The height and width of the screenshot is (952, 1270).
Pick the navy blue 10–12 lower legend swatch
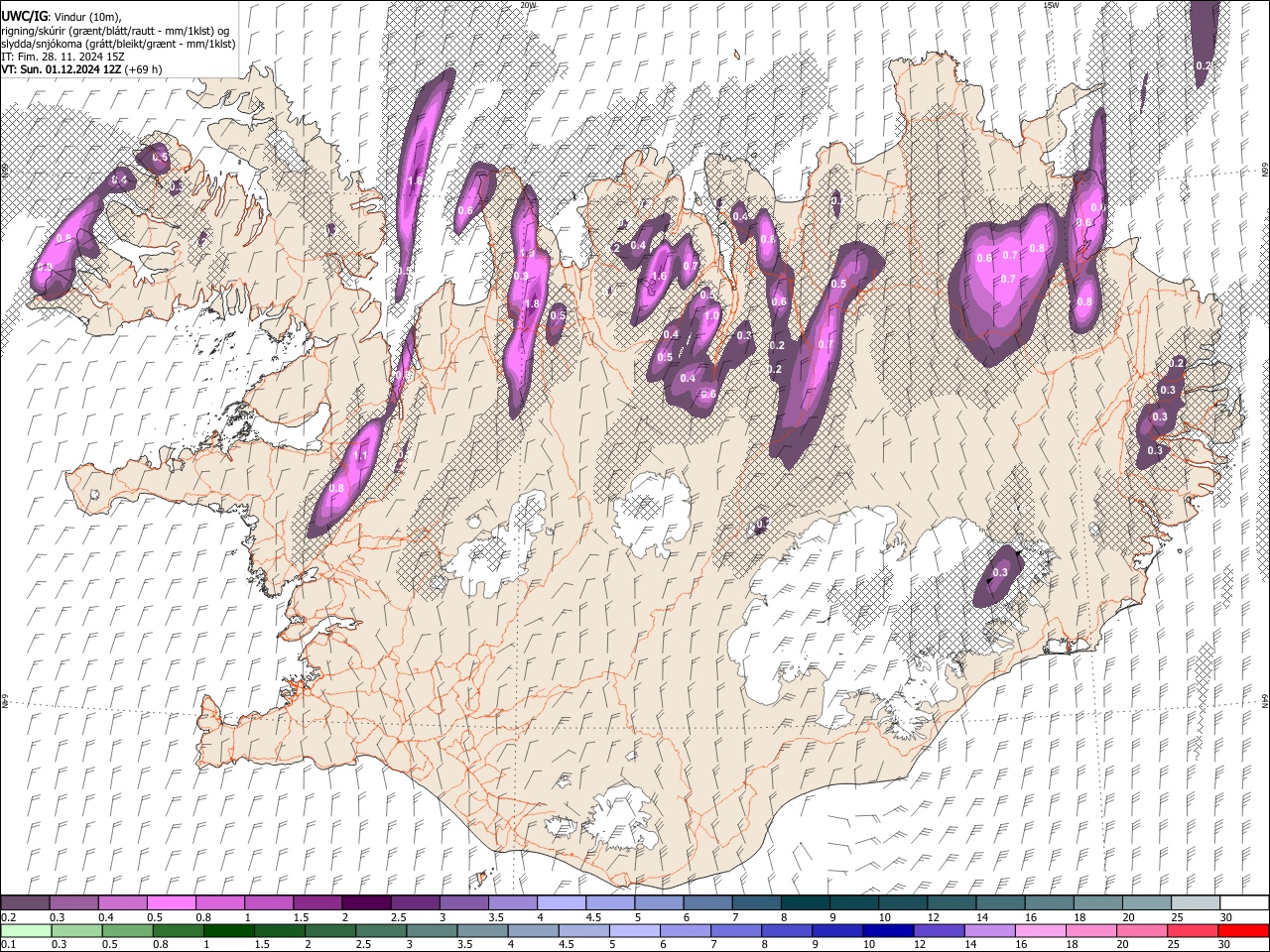coord(888,930)
